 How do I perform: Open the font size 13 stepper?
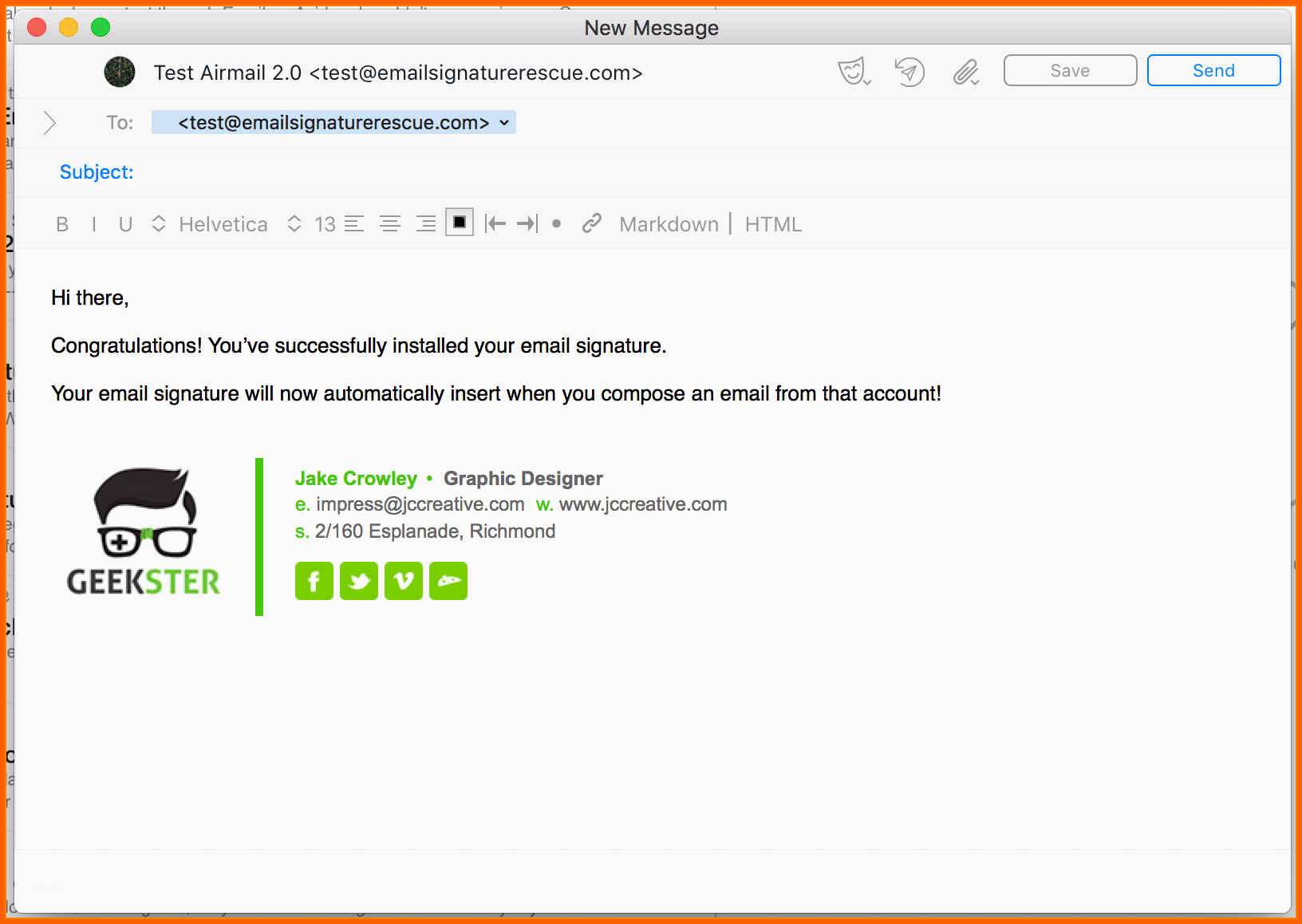click(312, 224)
